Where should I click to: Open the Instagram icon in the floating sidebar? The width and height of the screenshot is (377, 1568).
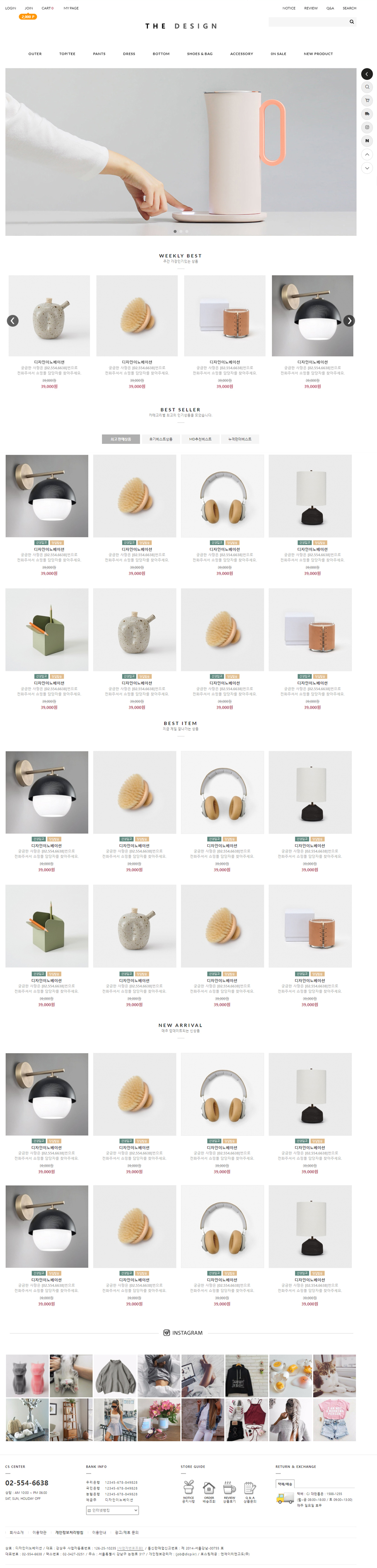367,127
